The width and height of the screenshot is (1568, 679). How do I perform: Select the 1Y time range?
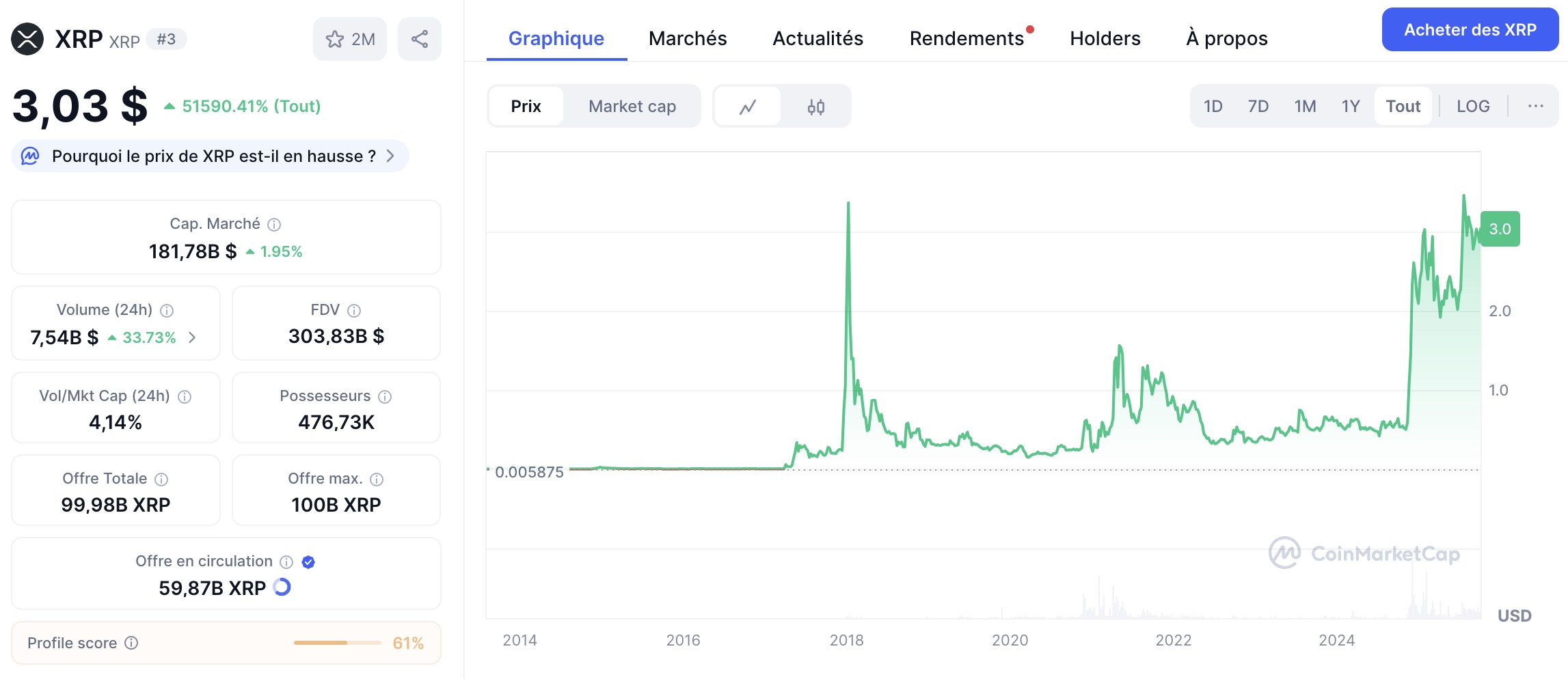(1351, 107)
